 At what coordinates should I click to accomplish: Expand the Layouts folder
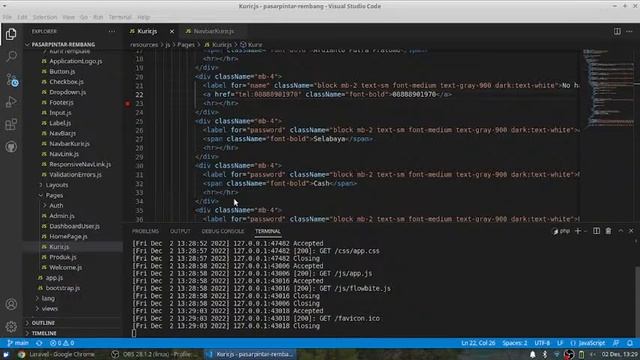tap(57, 185)
